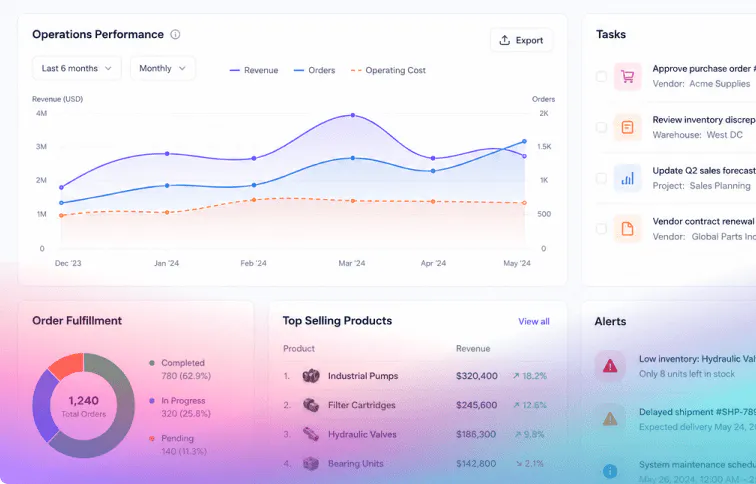The width and height of the screenshot is (756, 484).
Task: Click the Dec '23 revenue data point
Action: point(61,188)
